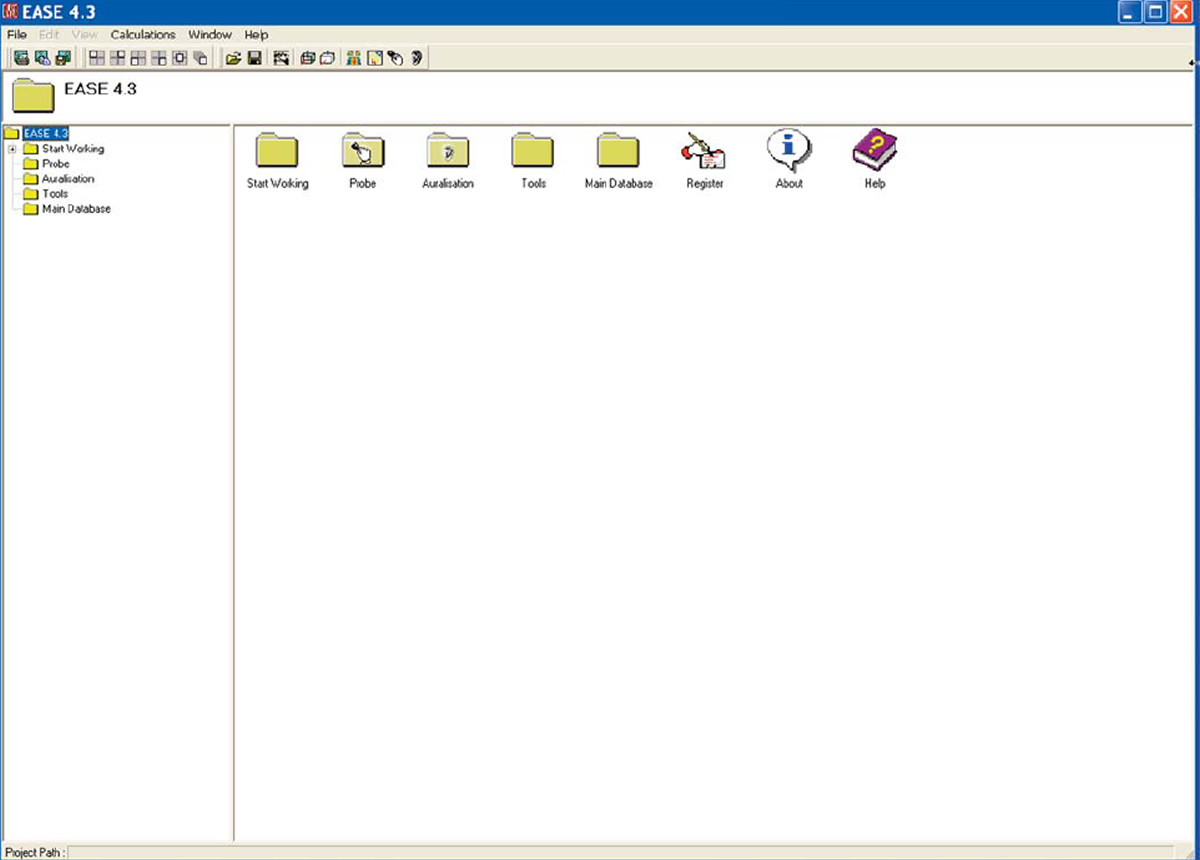This screenshot has height=860, width=1200.
Task: Open the Auralisation folder icon with ear
Action: click(448, 151)
